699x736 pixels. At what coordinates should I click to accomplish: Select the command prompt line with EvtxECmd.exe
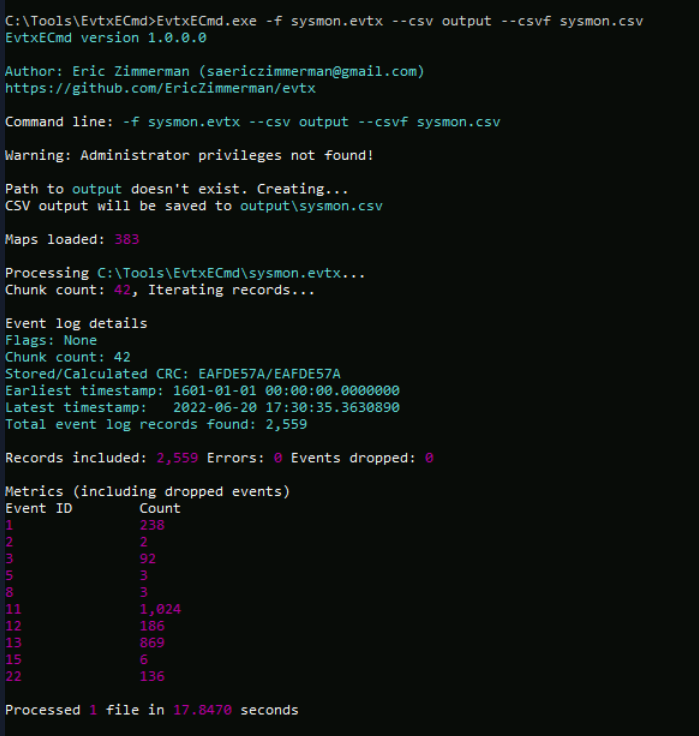[x=324, y=21]
